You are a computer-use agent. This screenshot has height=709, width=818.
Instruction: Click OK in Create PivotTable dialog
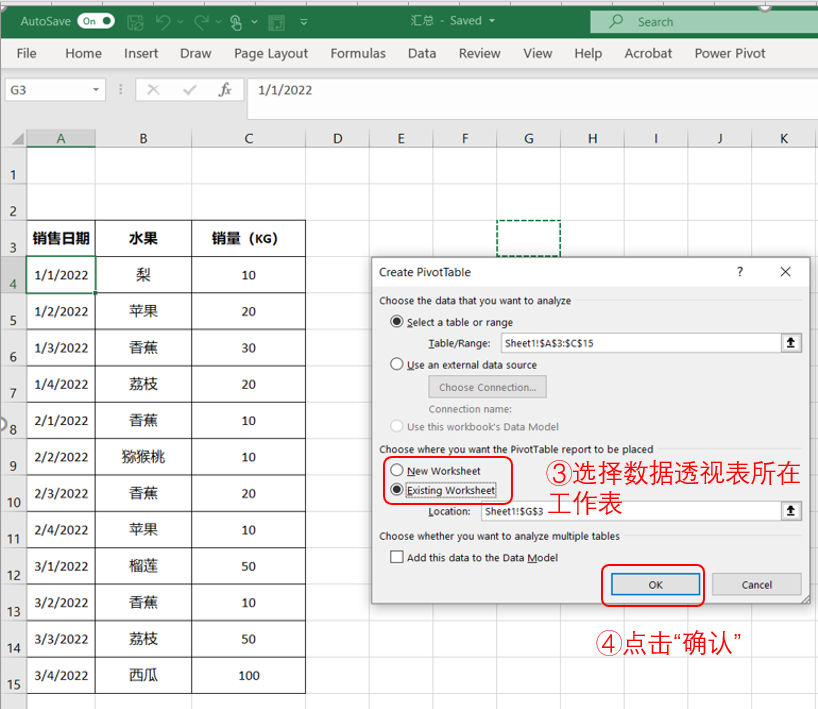(x=655, y=584)
